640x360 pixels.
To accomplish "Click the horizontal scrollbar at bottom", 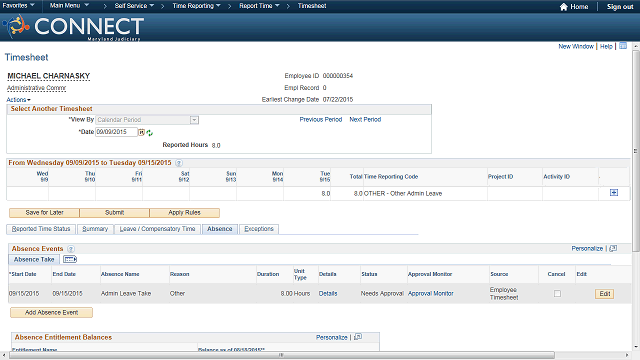I will coord(282,355).
